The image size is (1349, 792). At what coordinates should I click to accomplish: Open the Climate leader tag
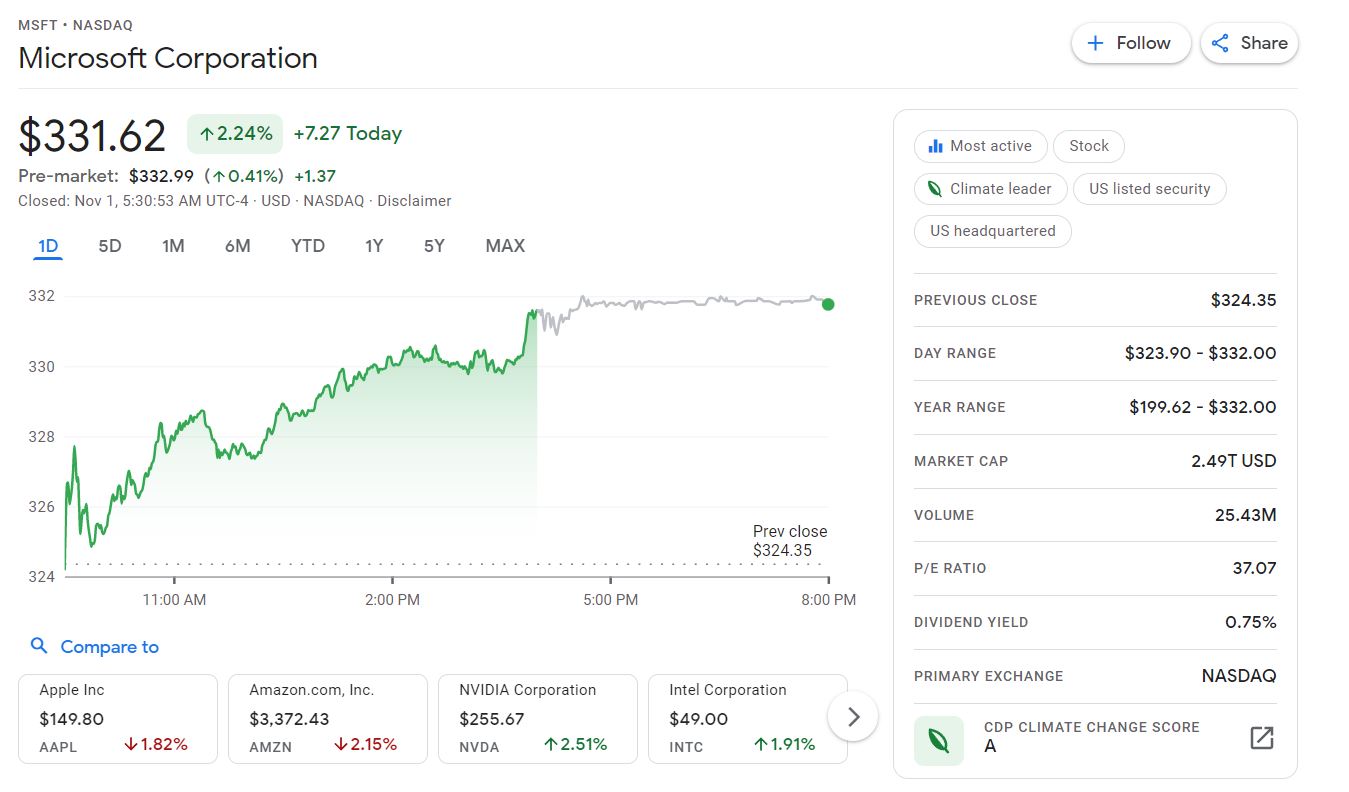[989, 188]
